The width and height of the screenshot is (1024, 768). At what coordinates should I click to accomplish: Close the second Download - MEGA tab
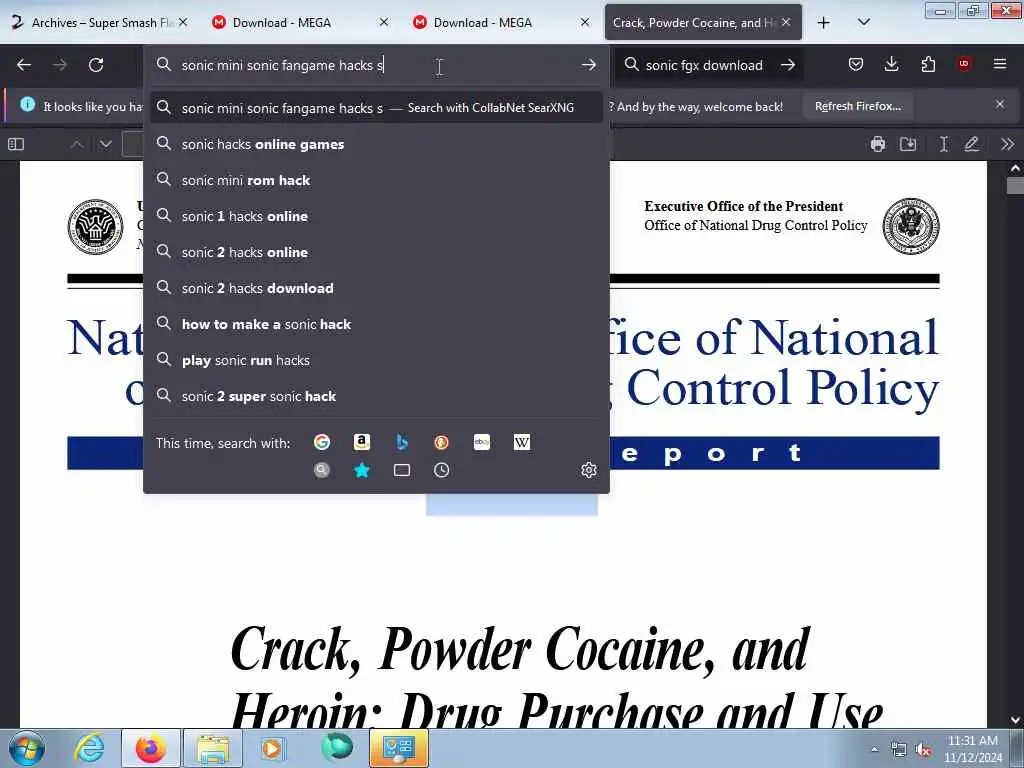pos(585,22)
